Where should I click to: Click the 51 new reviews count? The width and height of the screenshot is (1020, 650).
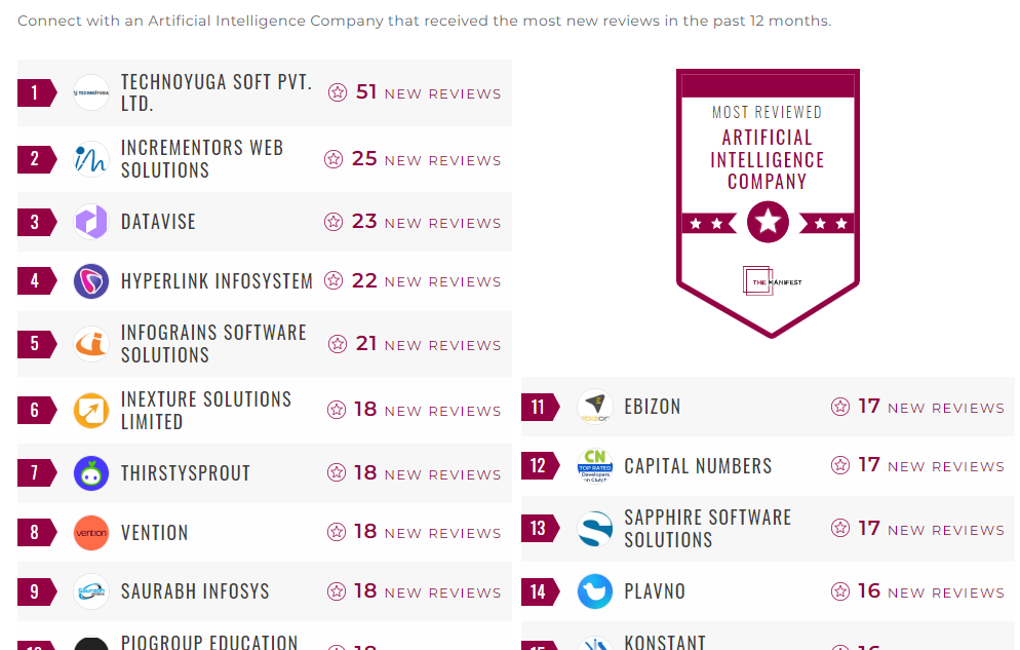click(x=366, y=92)
